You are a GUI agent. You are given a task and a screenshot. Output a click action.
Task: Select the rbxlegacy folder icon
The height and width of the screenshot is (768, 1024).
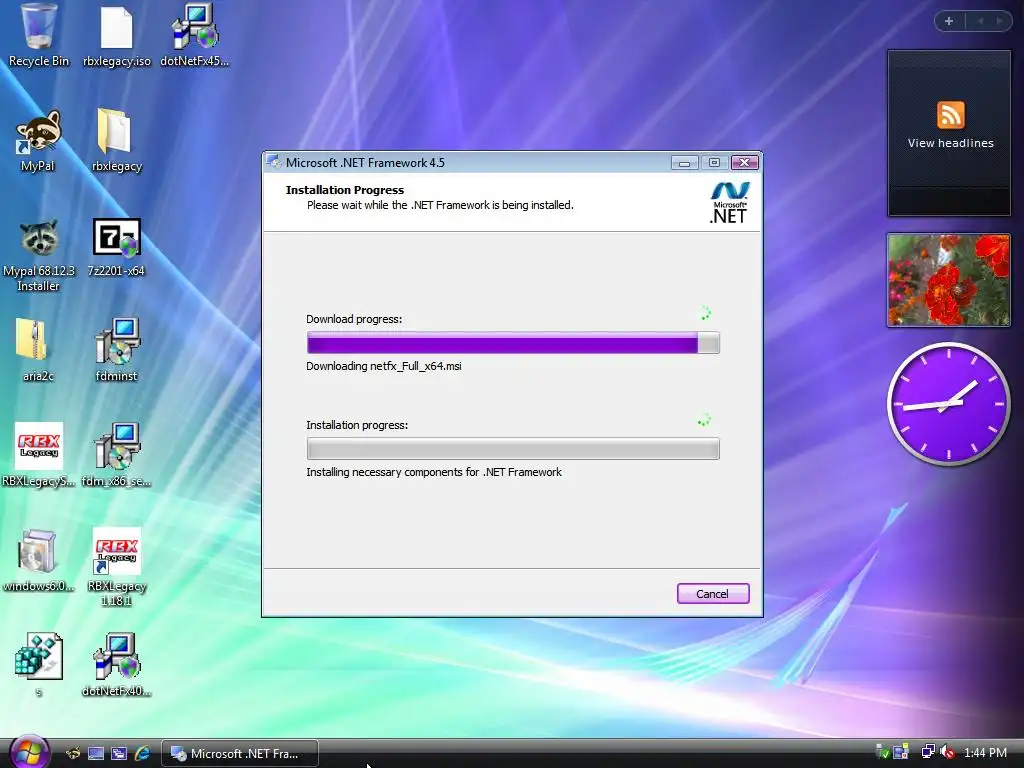(x=115, y=131)
